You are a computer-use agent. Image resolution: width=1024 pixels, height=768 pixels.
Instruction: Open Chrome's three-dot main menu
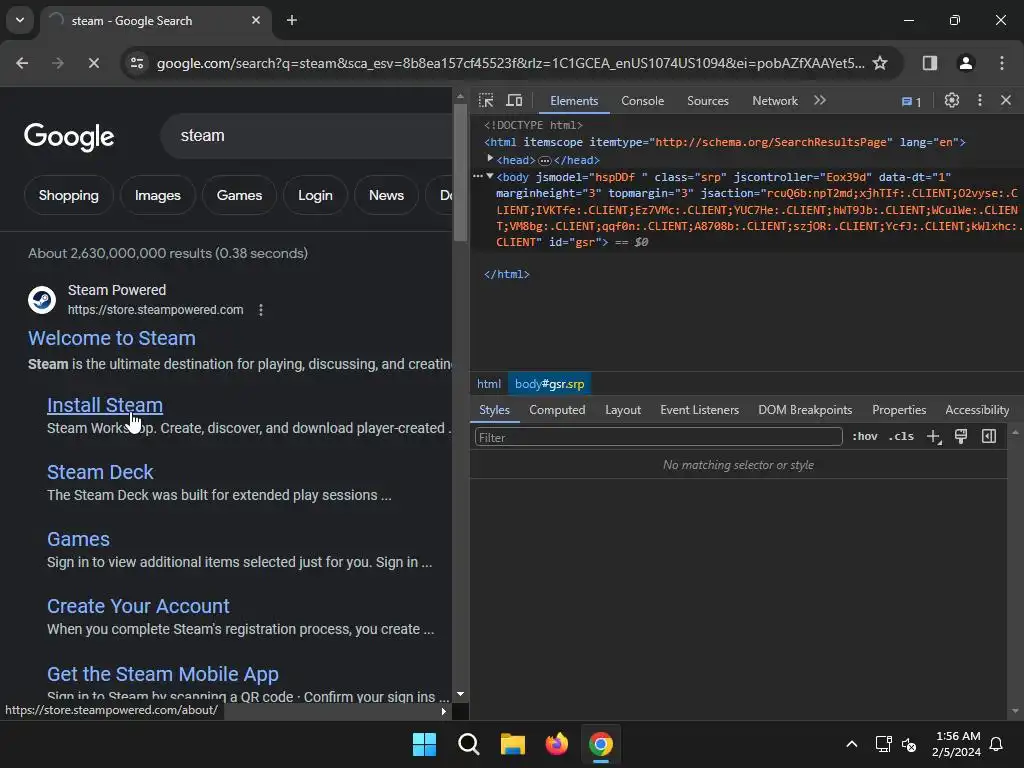1002,63
